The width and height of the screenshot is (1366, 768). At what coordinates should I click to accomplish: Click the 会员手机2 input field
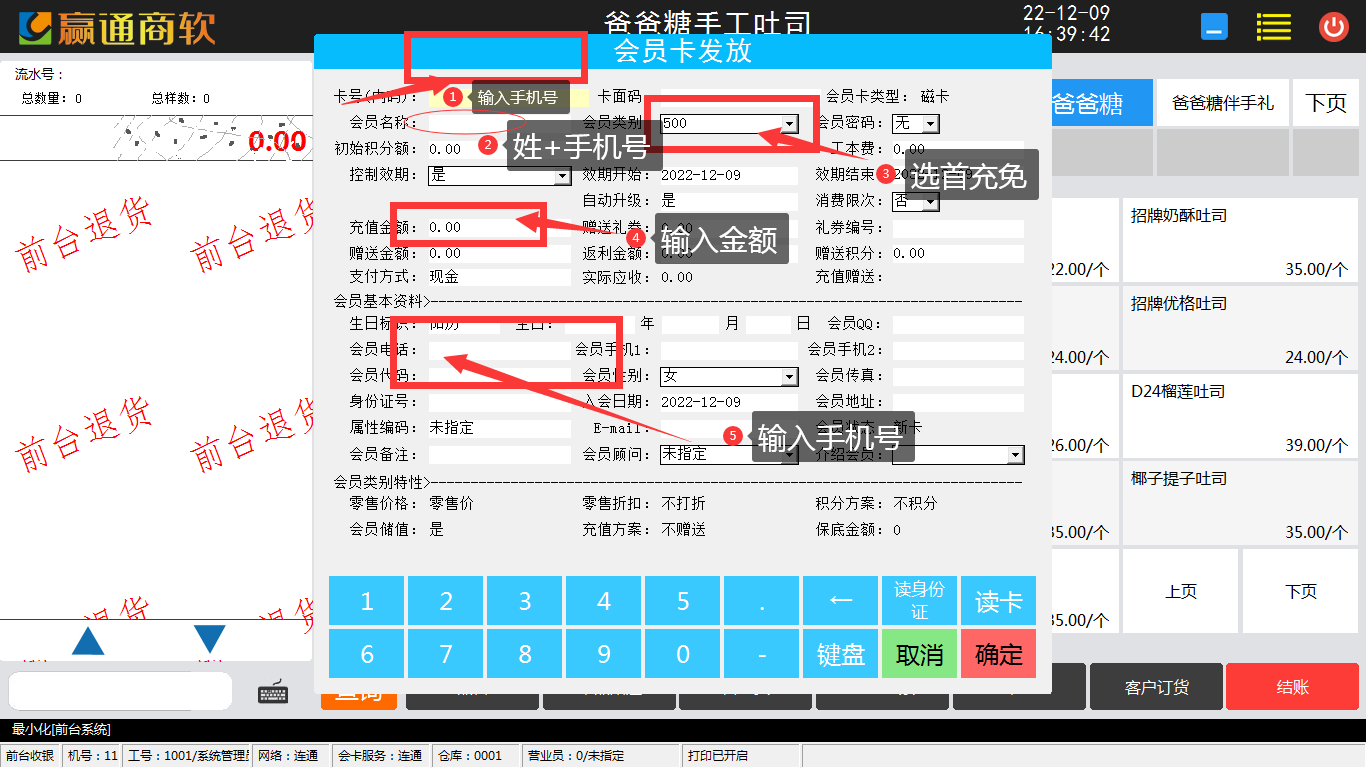[958, 350]
